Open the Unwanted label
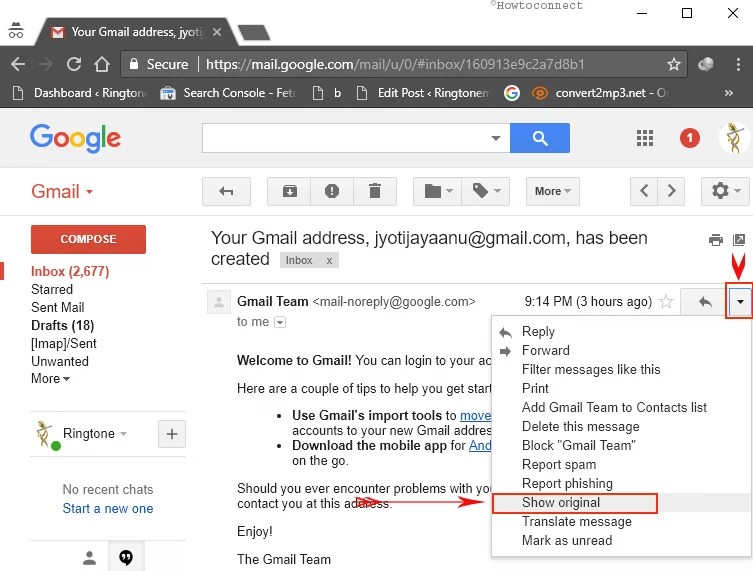753x571 pixels. 60,361
